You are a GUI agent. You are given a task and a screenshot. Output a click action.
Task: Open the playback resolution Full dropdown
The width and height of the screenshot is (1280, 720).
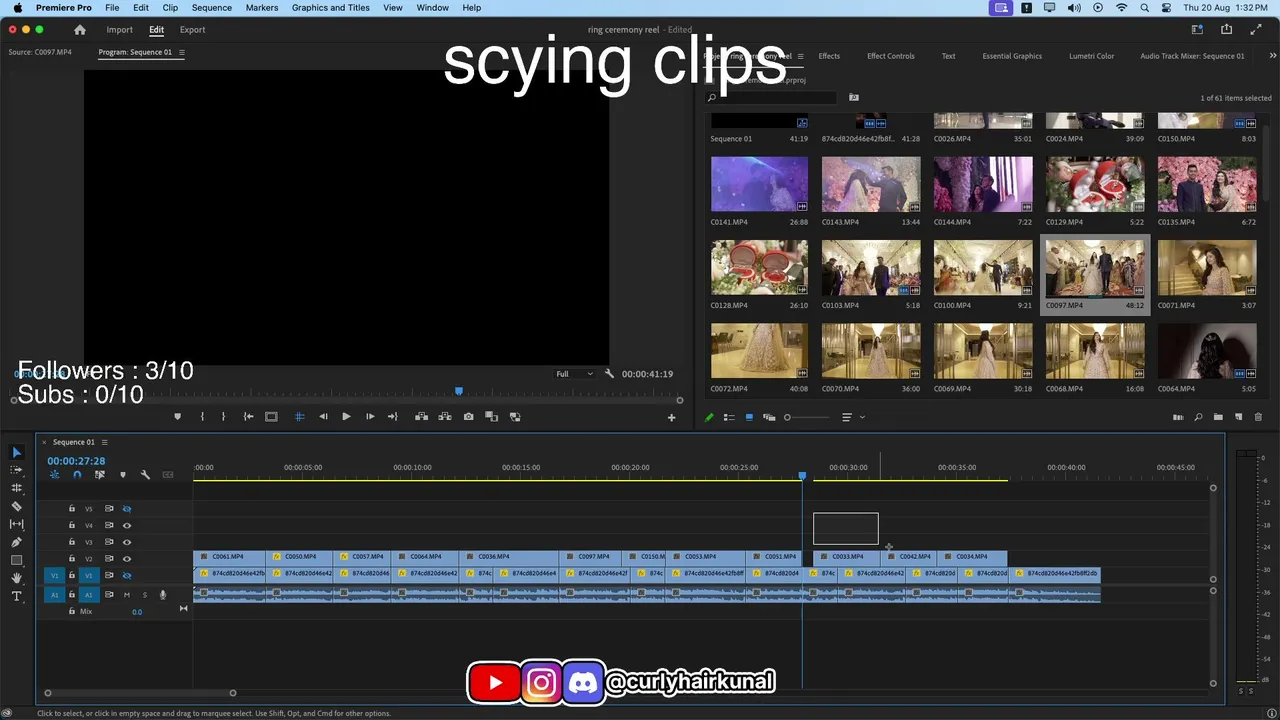[x=574, y=374]
